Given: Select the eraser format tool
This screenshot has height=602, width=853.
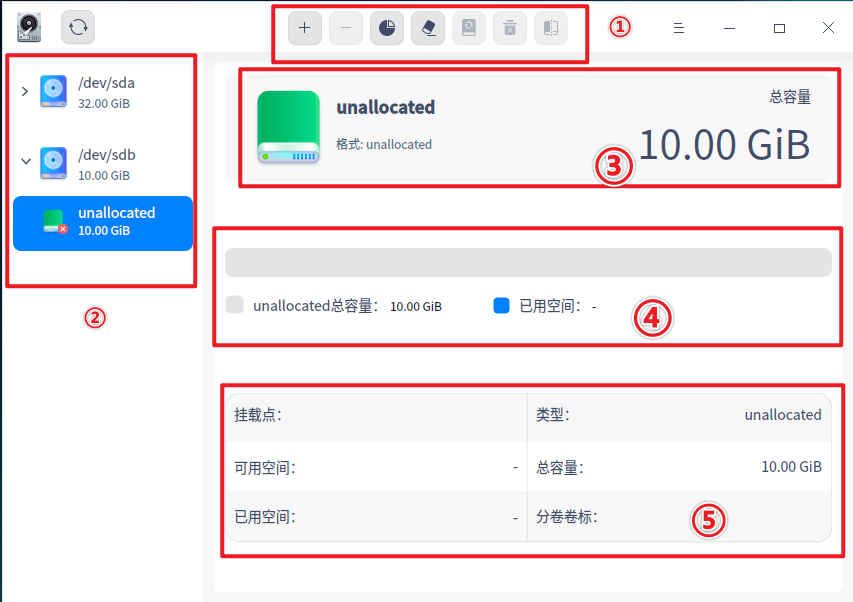Looking at the screenshot, I should pos(428,29).
